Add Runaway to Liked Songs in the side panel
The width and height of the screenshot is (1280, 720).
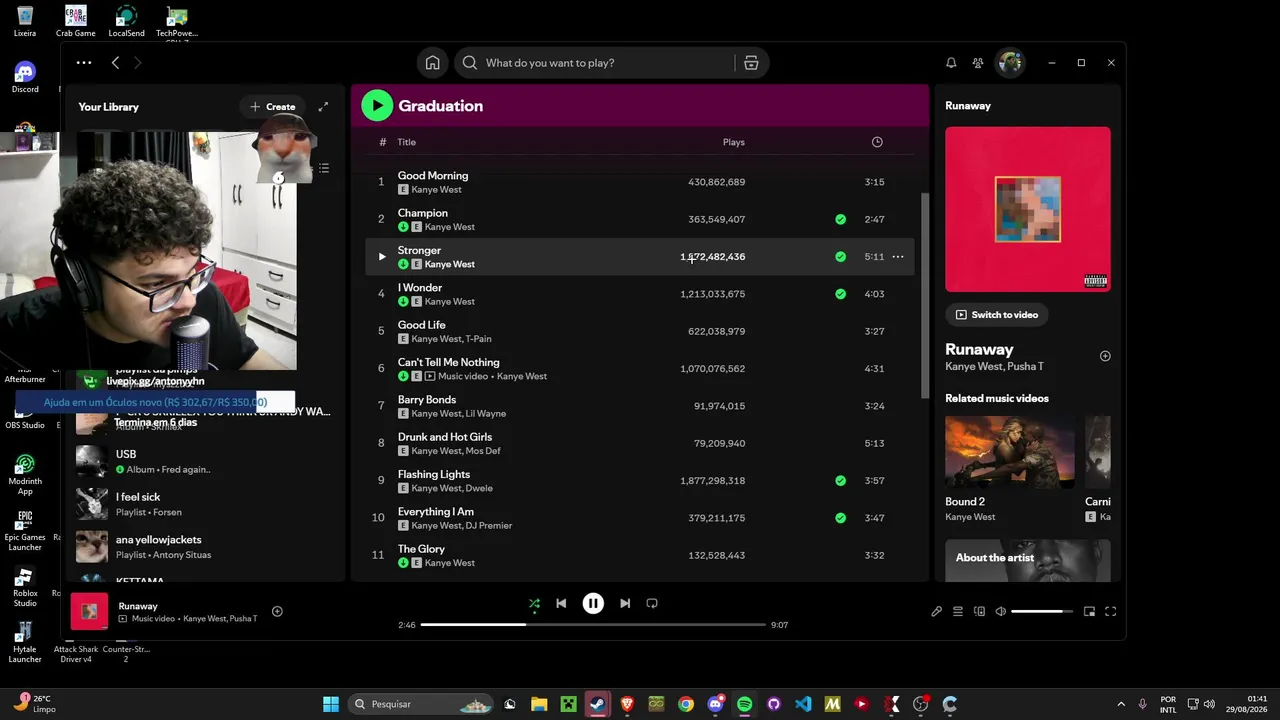1105,356
